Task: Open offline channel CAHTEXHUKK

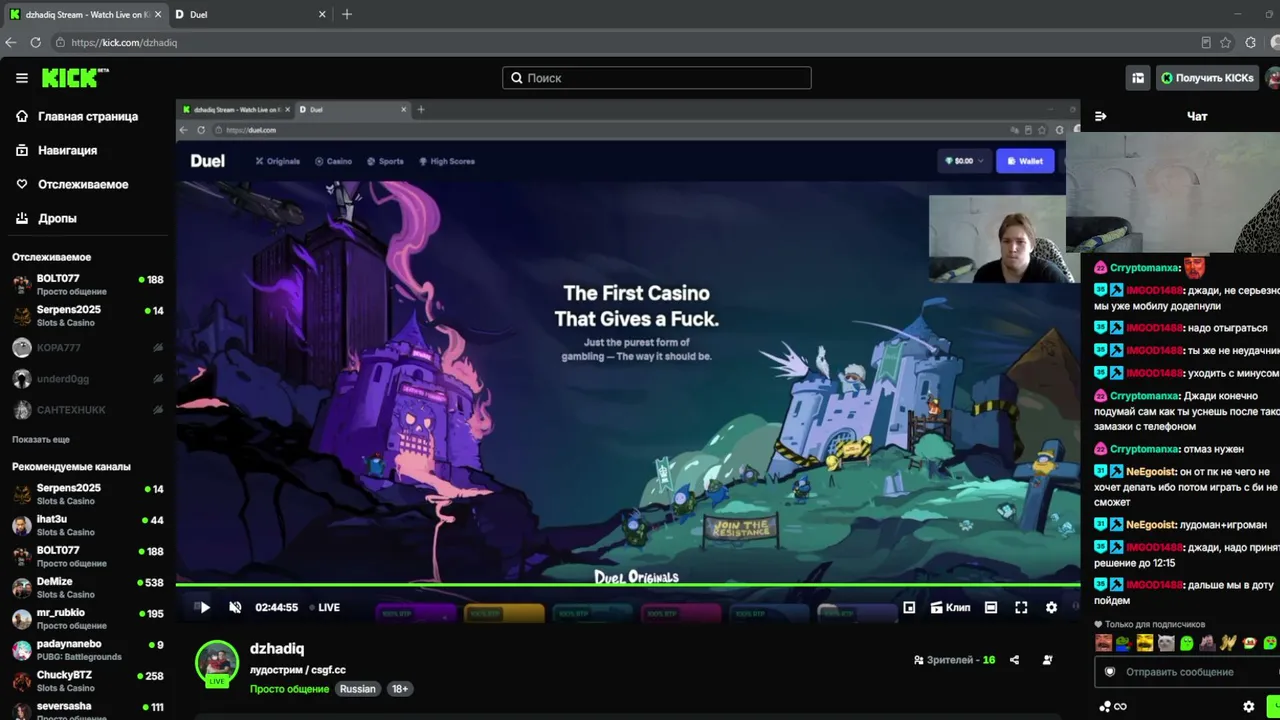Action: point(87,410)
